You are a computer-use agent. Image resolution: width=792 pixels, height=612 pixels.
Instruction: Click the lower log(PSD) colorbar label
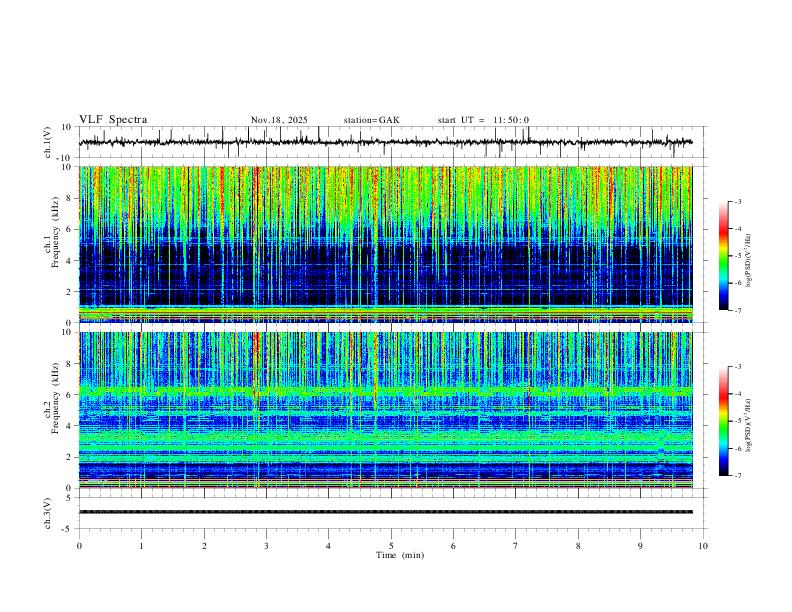click(749, 426)
